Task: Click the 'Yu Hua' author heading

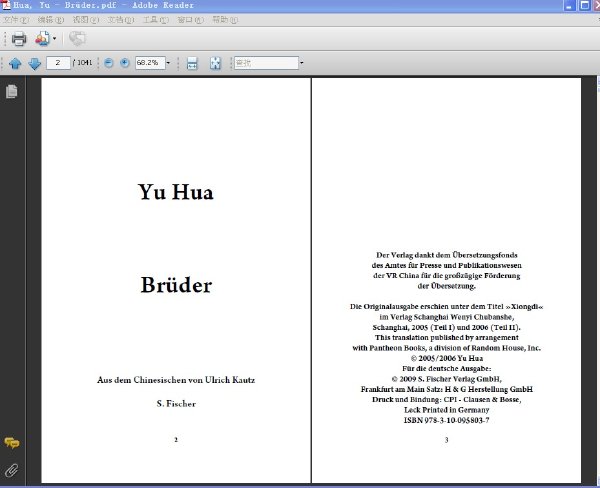Action: 176,192
